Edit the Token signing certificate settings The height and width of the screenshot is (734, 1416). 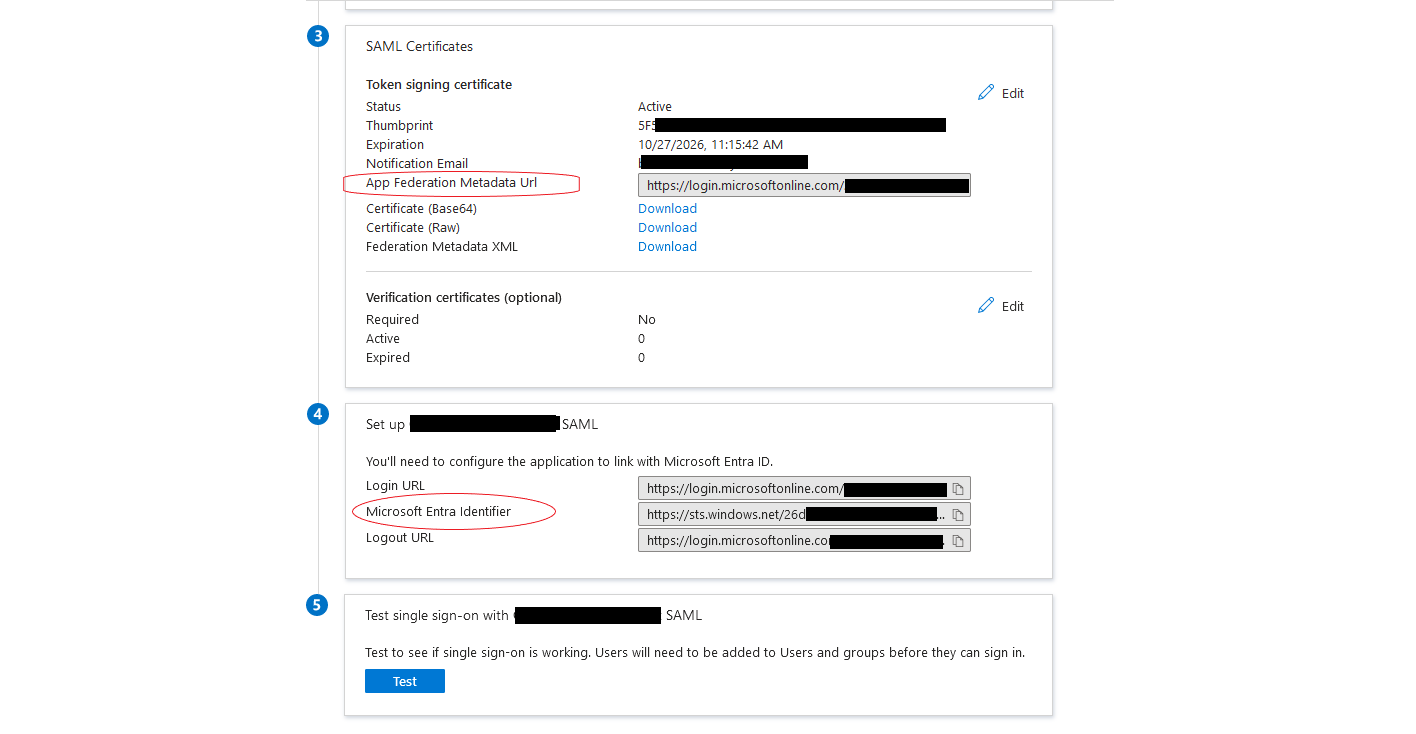pyautogui.click(x=1001, y=93)
